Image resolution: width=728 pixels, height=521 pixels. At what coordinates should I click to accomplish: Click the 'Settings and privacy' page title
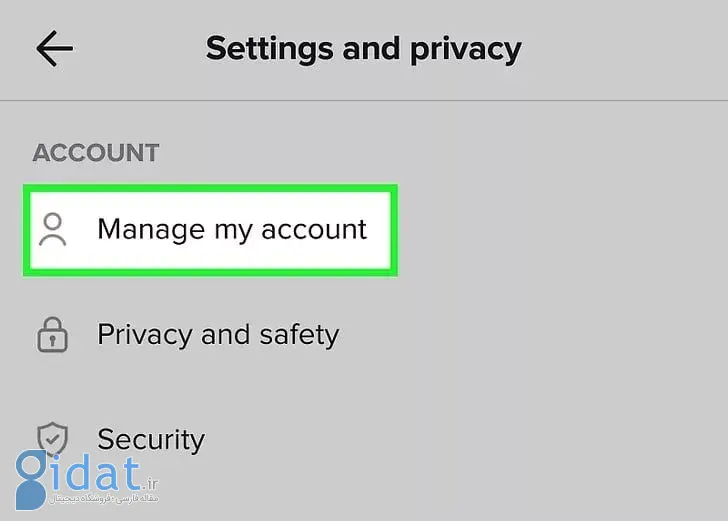[364, 49]
